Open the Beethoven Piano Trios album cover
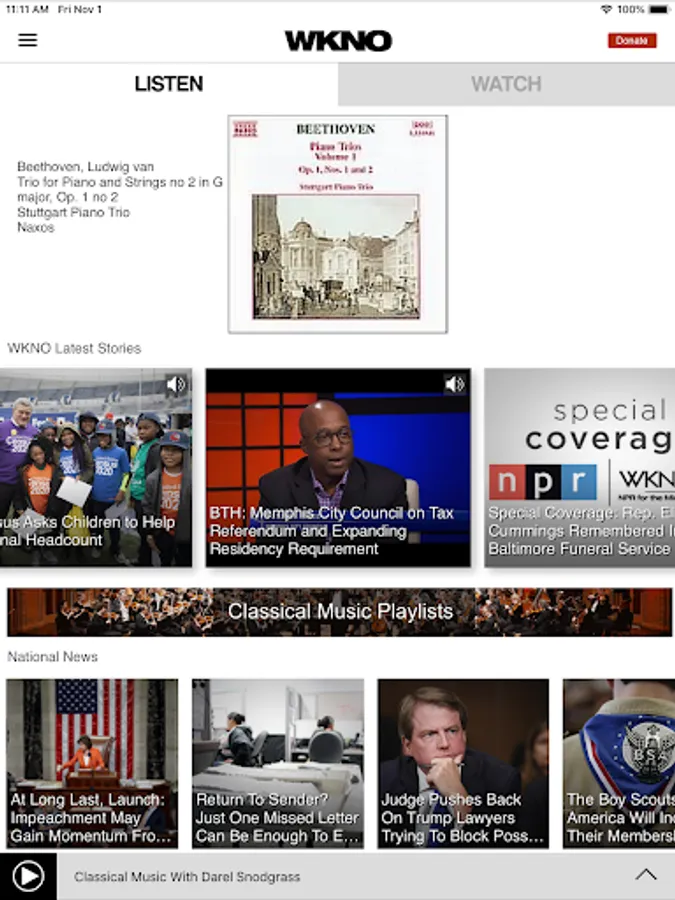This screenshot has height=900, width=675. tap(338, 224)
